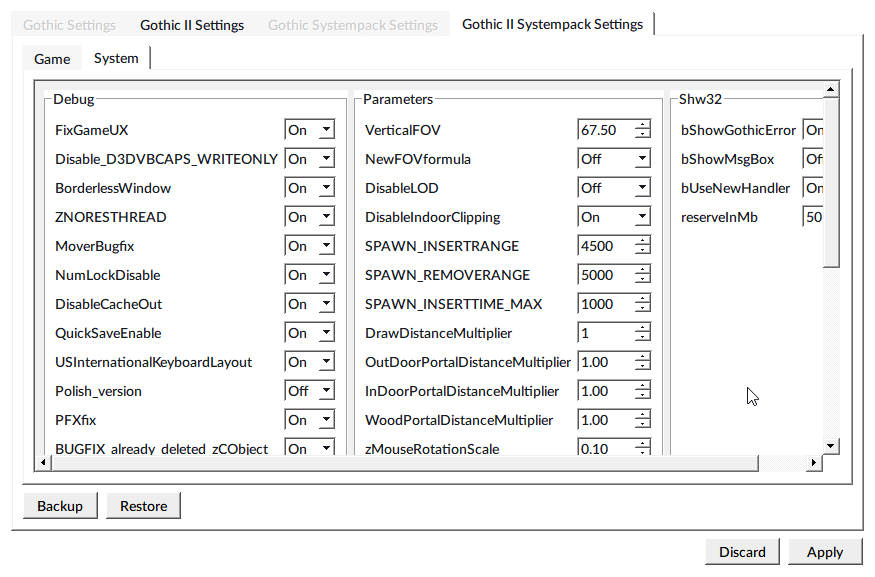The image size is (875, 577).
Task: Apply the settings changes
Action: tap(825, 552)
